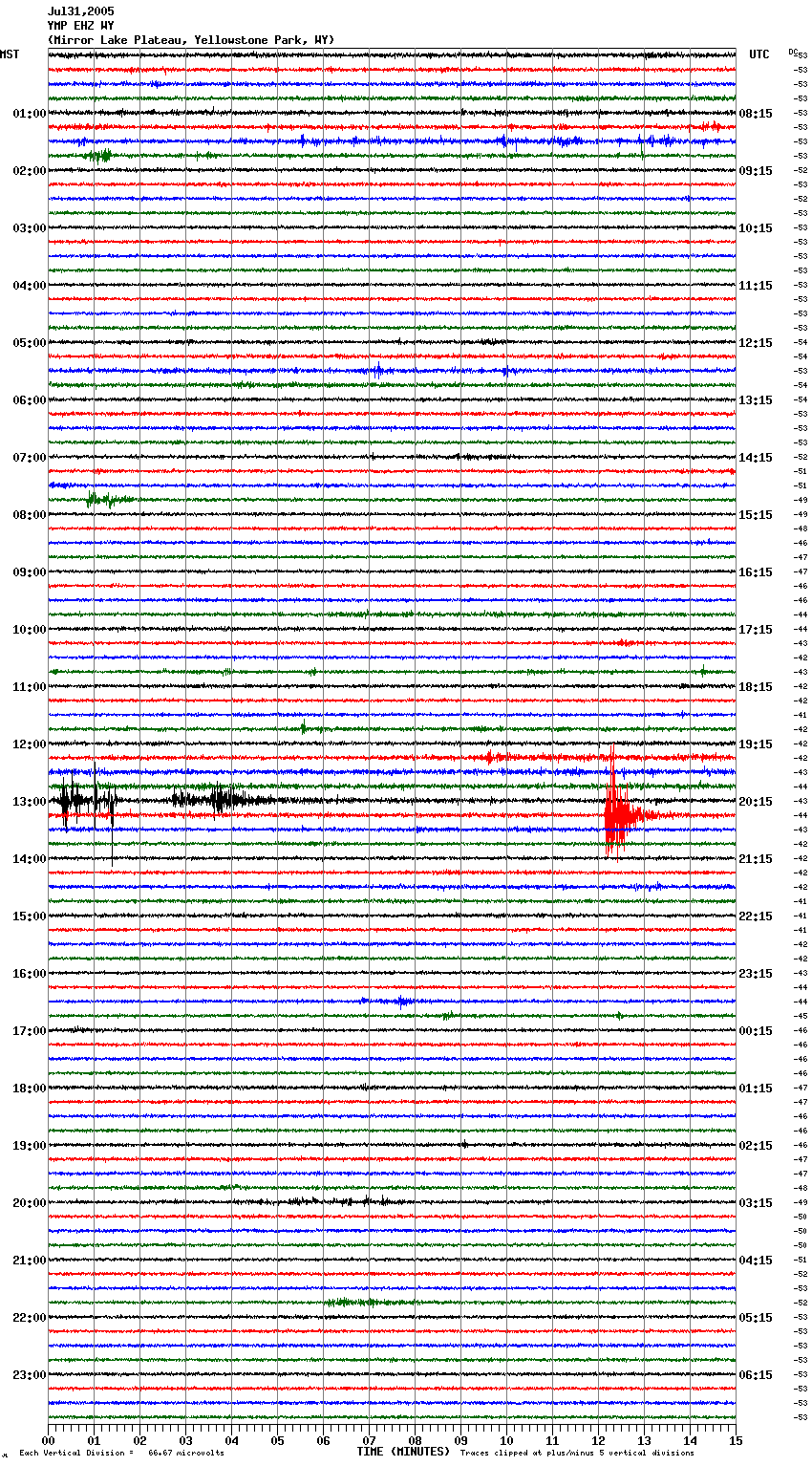Click the MST column header
This screenshot has width=812, height=1466.
coord(10,54)
